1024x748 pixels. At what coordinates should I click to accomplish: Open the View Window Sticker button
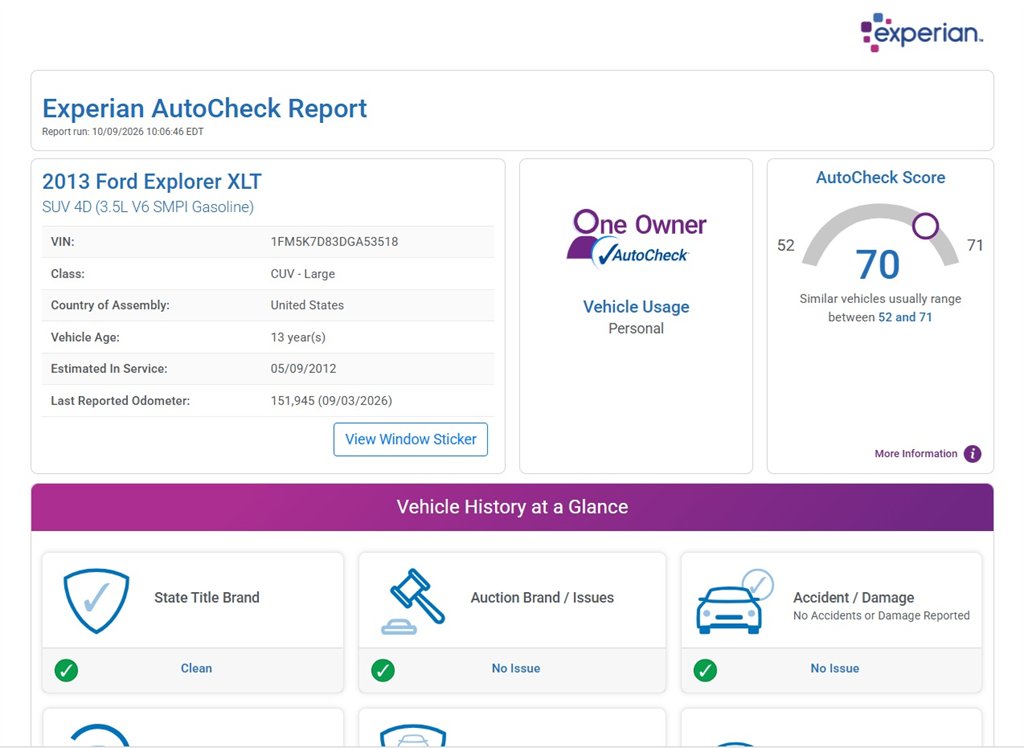click(x=411, y=439)
